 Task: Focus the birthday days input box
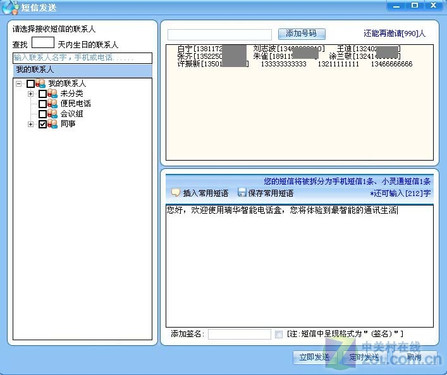[x=43, y=43]
